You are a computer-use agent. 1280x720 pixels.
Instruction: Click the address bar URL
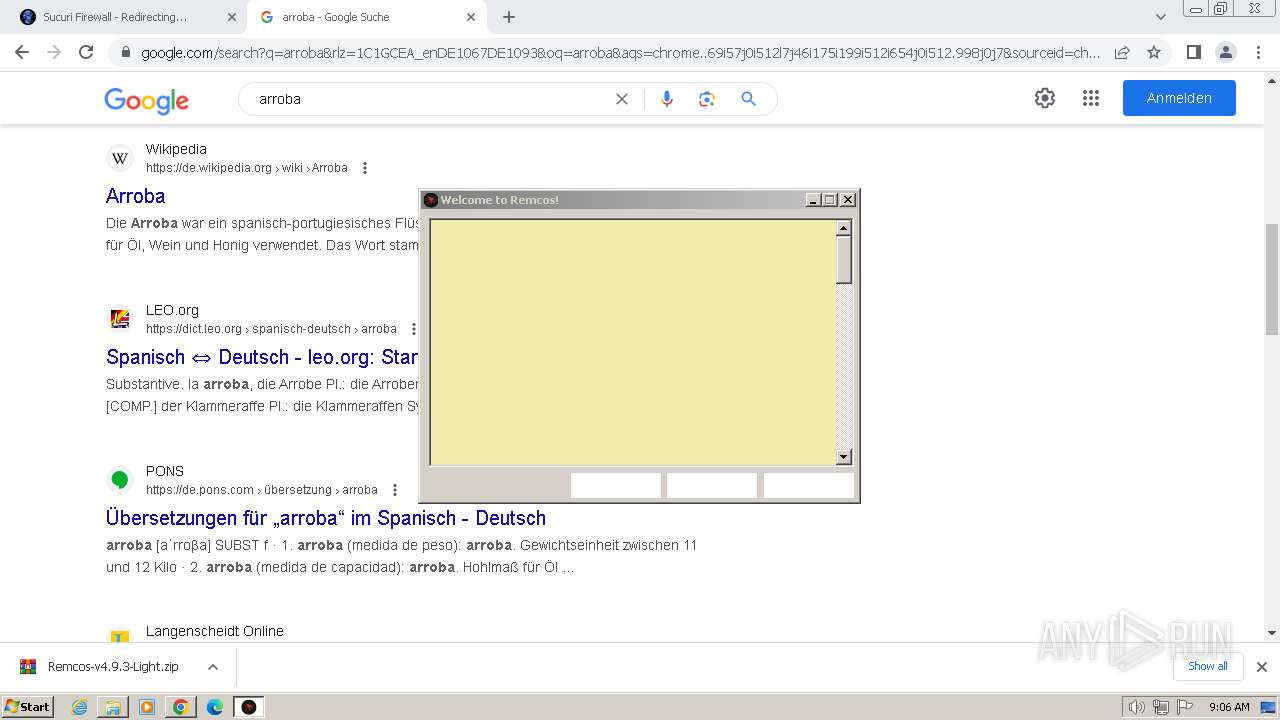point(620,52)
